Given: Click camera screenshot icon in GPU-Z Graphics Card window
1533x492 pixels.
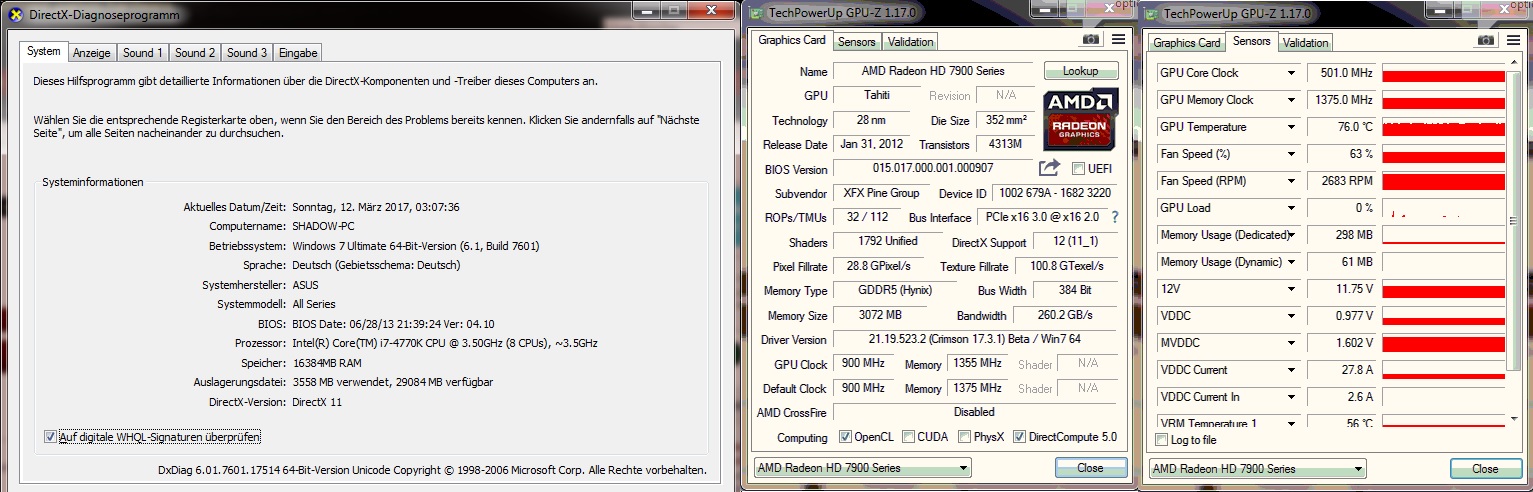Looking at the screenshot, I should tap(1091, 39).
